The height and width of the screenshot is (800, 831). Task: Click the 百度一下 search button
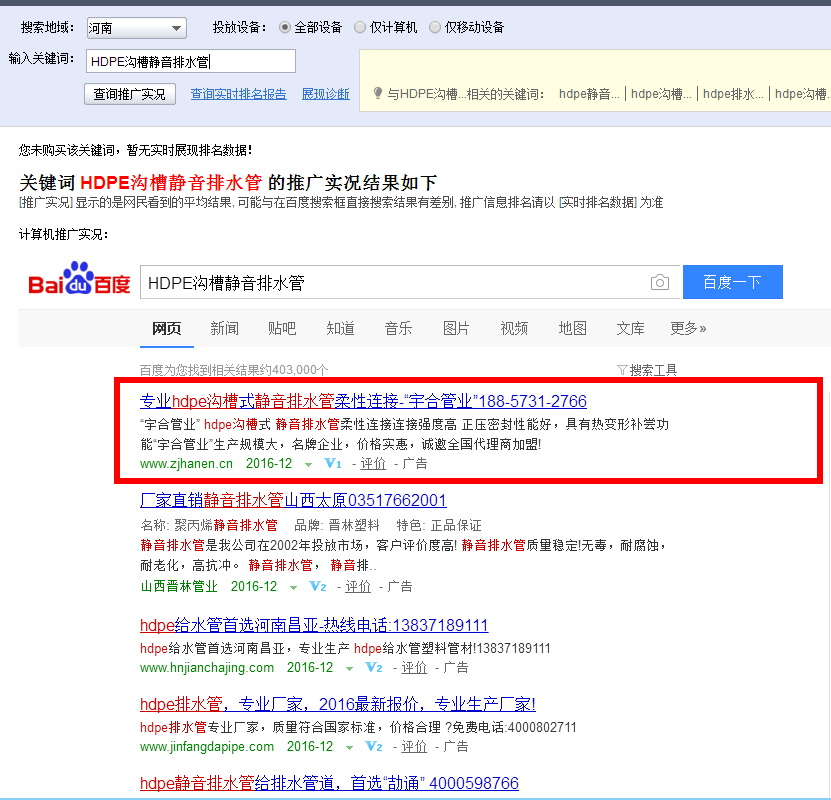732,282
